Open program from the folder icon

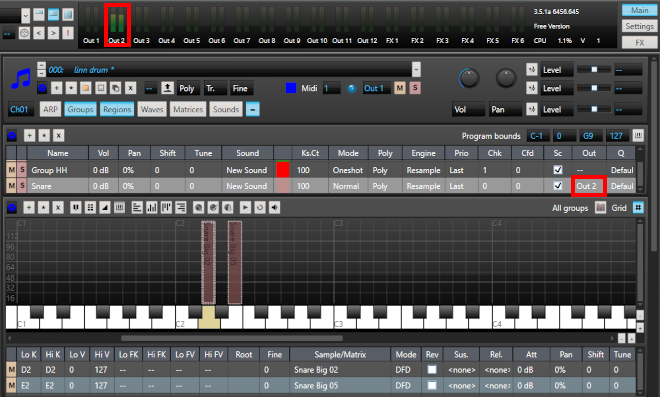tap(86, 88)
